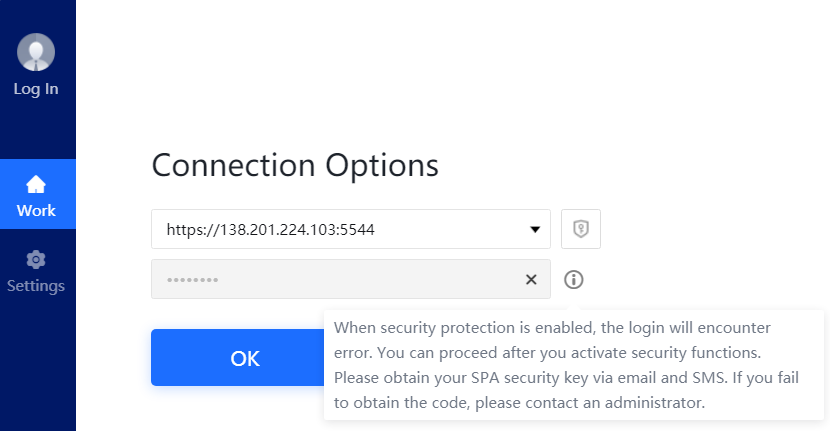
Task: Click the circled info icon
Action: pyautogui.click(x=574, y=280)
